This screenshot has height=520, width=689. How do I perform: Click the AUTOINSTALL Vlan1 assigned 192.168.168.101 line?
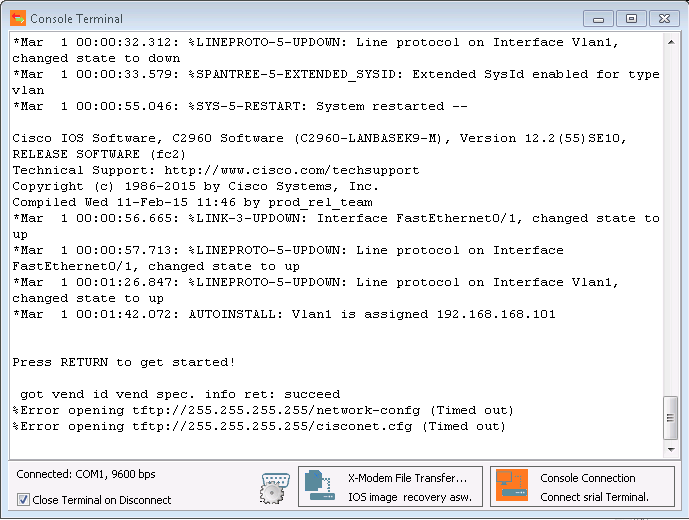click(x=284, y=314)
